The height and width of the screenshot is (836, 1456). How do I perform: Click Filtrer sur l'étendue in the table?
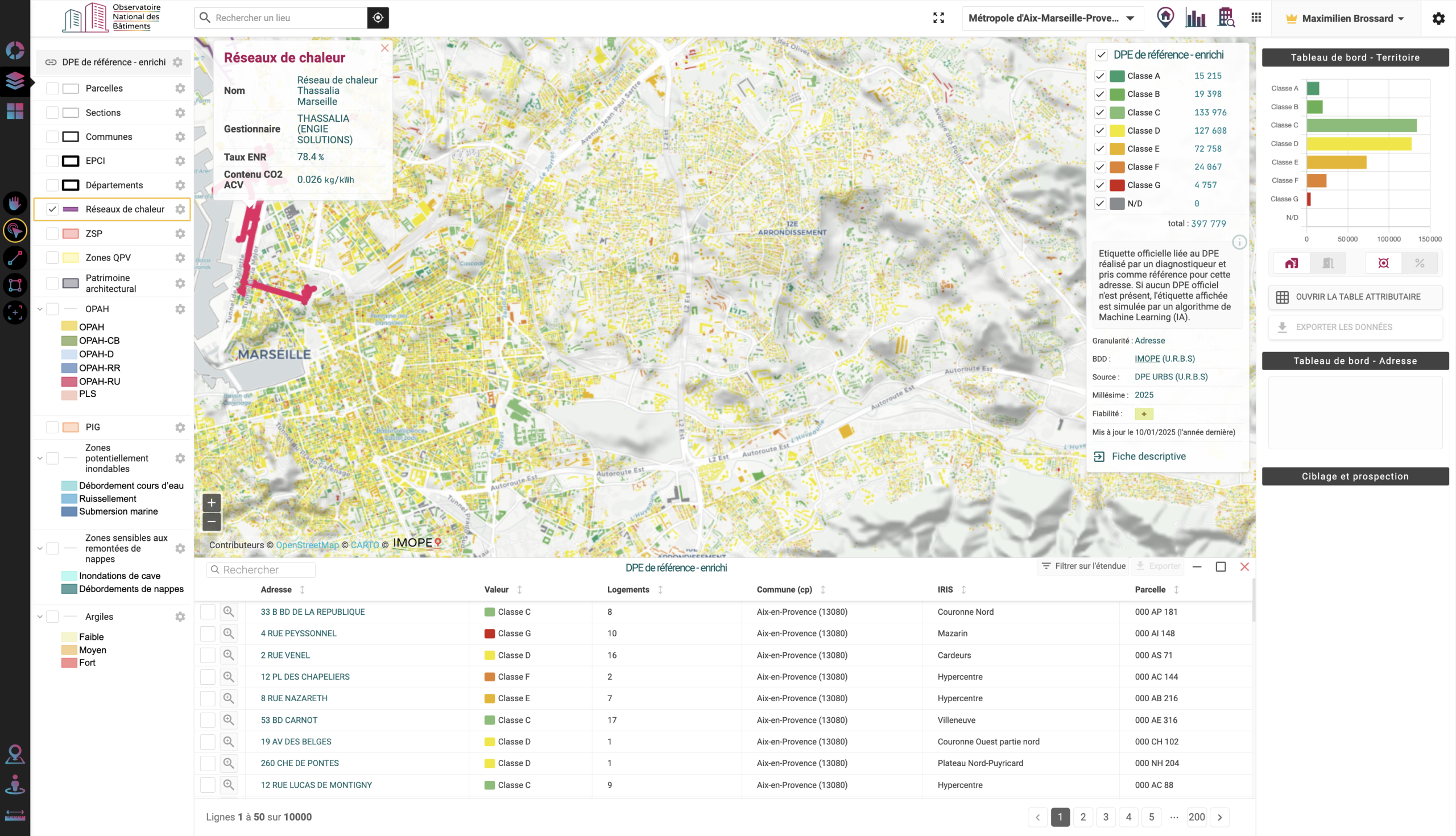(x=1083, y=565)
